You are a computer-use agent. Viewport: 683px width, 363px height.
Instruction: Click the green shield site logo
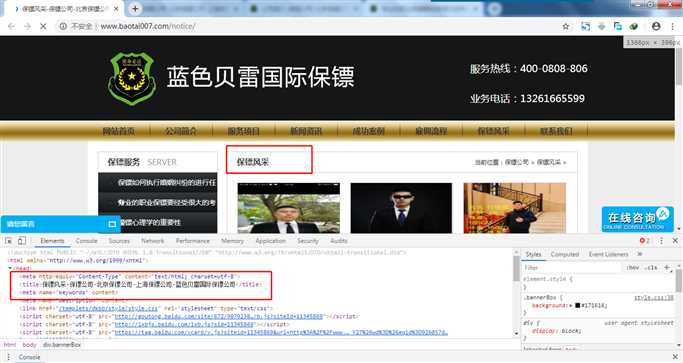pyautogui.click(x=132, y=78)
